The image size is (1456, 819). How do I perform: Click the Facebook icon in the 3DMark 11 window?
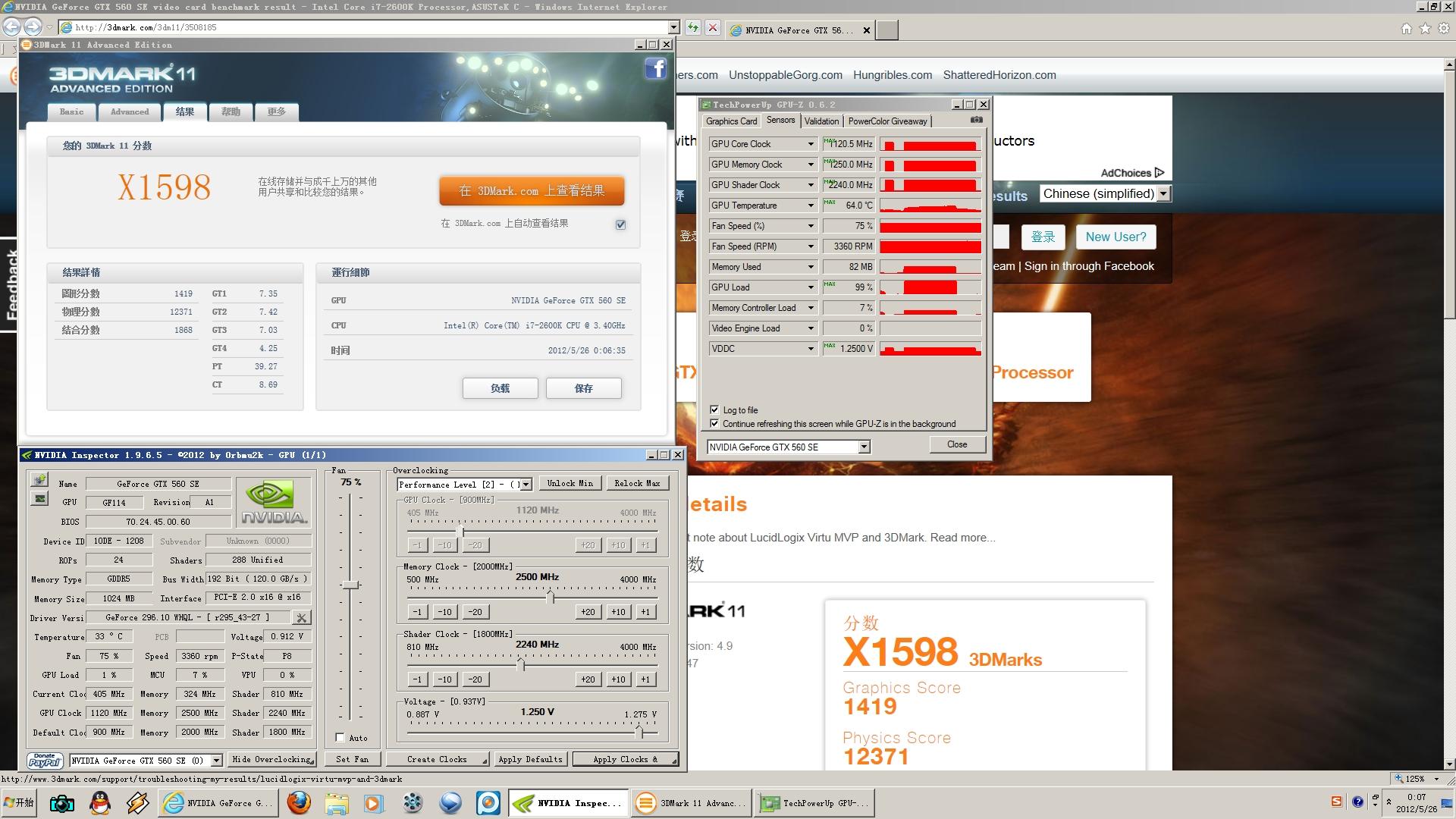(x=656, y=69)
